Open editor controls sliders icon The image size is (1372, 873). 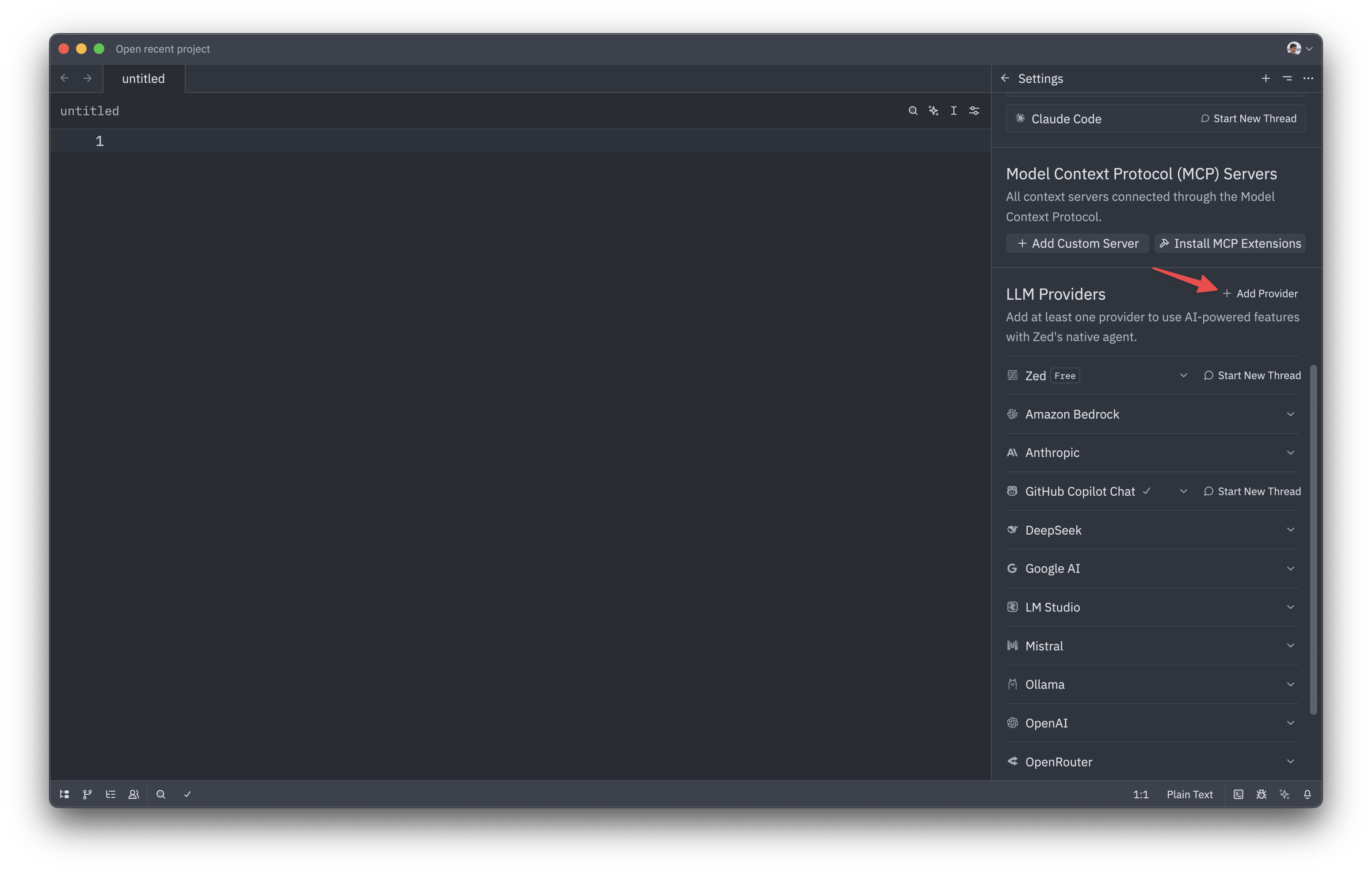[x=974, y=111]
